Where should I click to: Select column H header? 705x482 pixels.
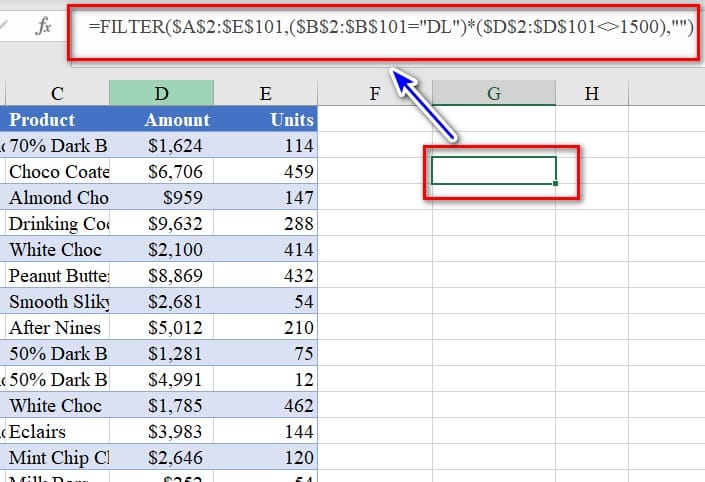(x=592, y=93)
